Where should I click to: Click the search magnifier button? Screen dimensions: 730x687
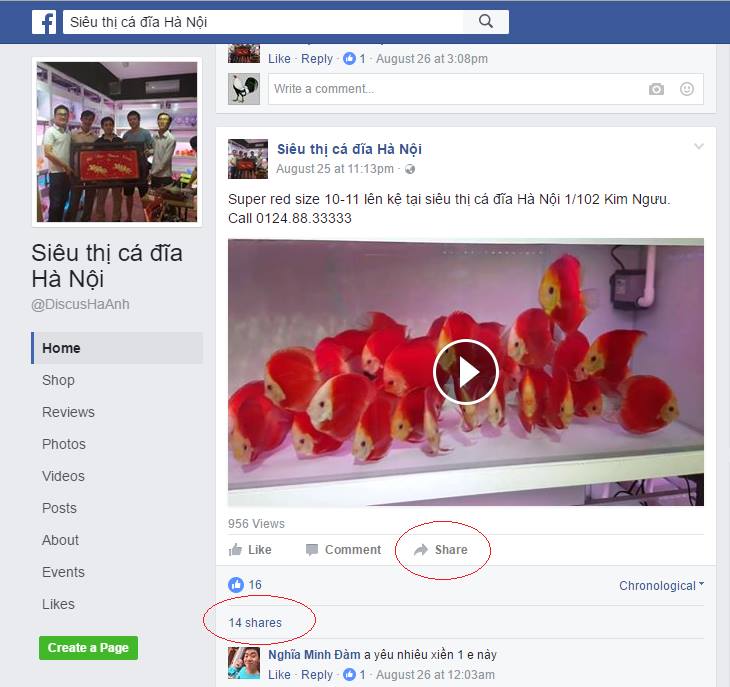pos(486,21)
